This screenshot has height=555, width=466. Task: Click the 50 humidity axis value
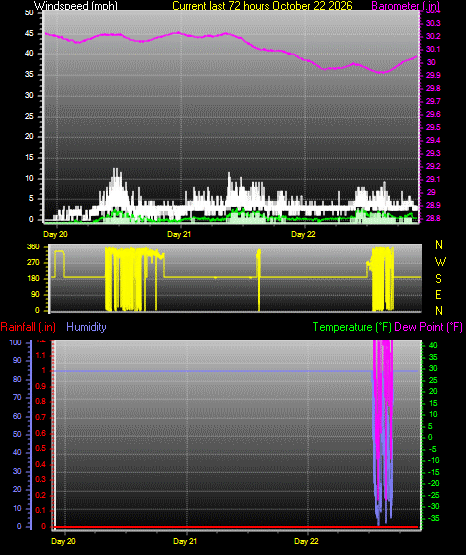pos(17,434)
